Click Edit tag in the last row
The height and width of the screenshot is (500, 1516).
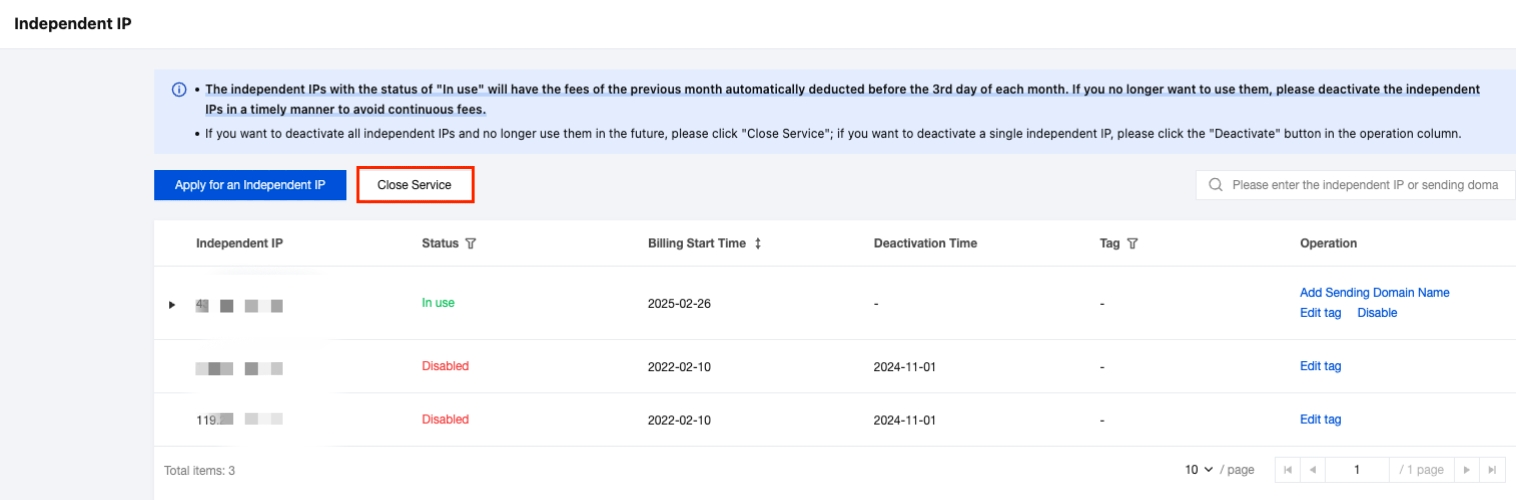[1320, 420]
